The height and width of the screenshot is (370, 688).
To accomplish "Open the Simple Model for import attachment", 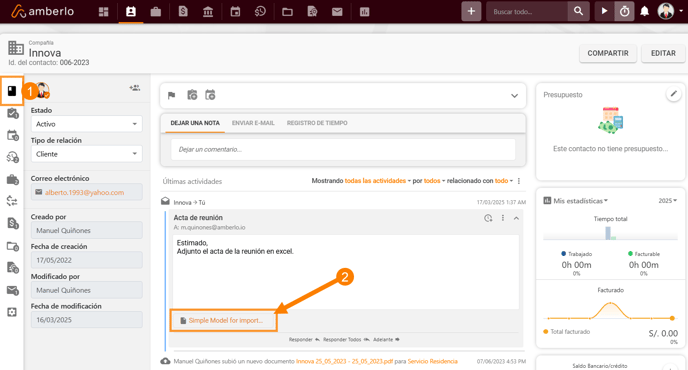I will (x=223, y=320).
